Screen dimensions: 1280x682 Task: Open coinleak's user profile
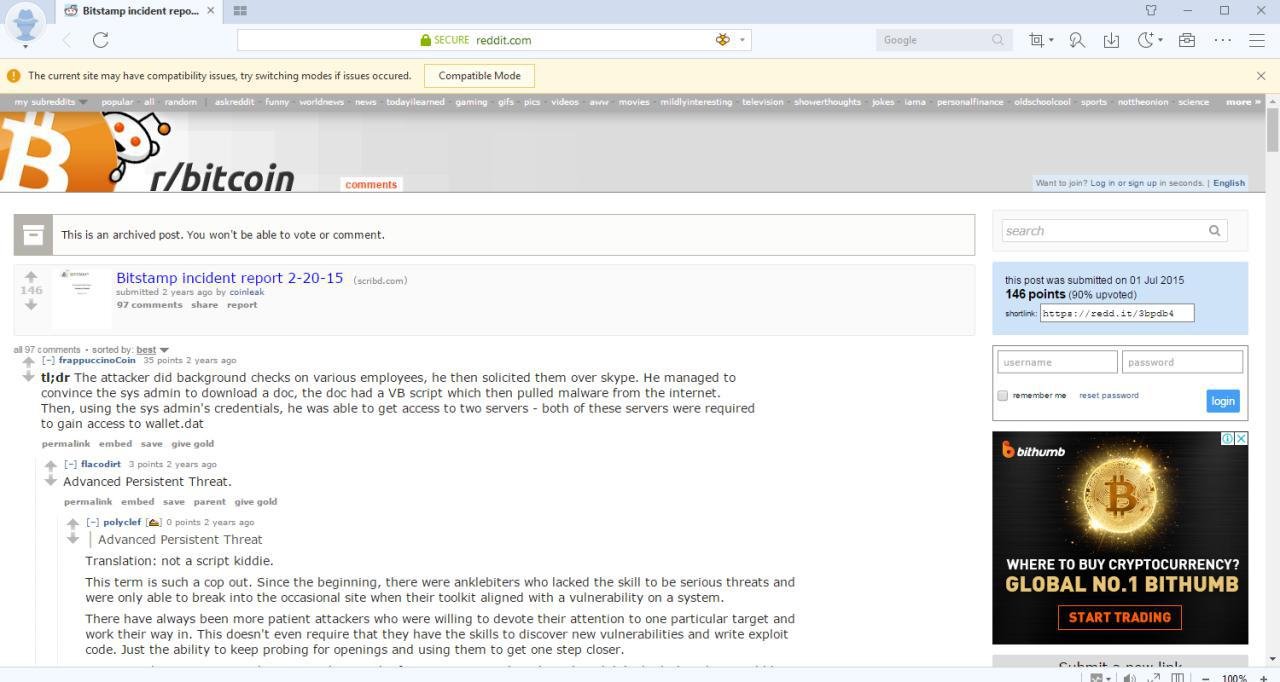(x=247, y=292)
